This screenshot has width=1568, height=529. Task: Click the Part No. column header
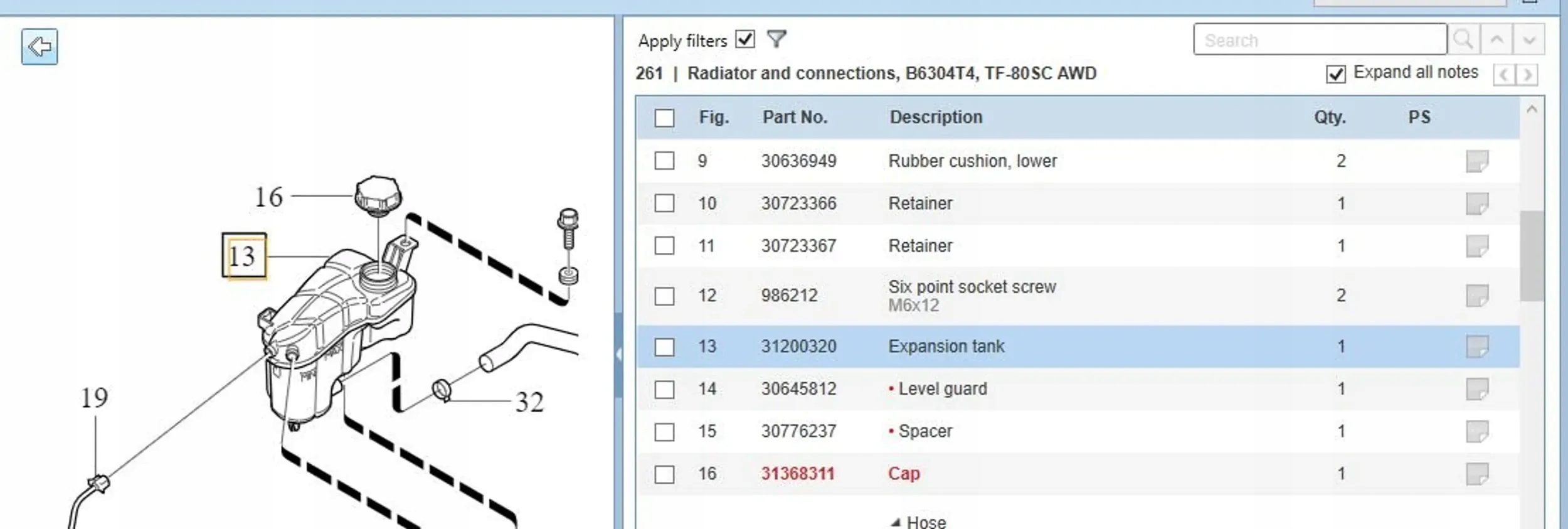click(x=795, y=117)
